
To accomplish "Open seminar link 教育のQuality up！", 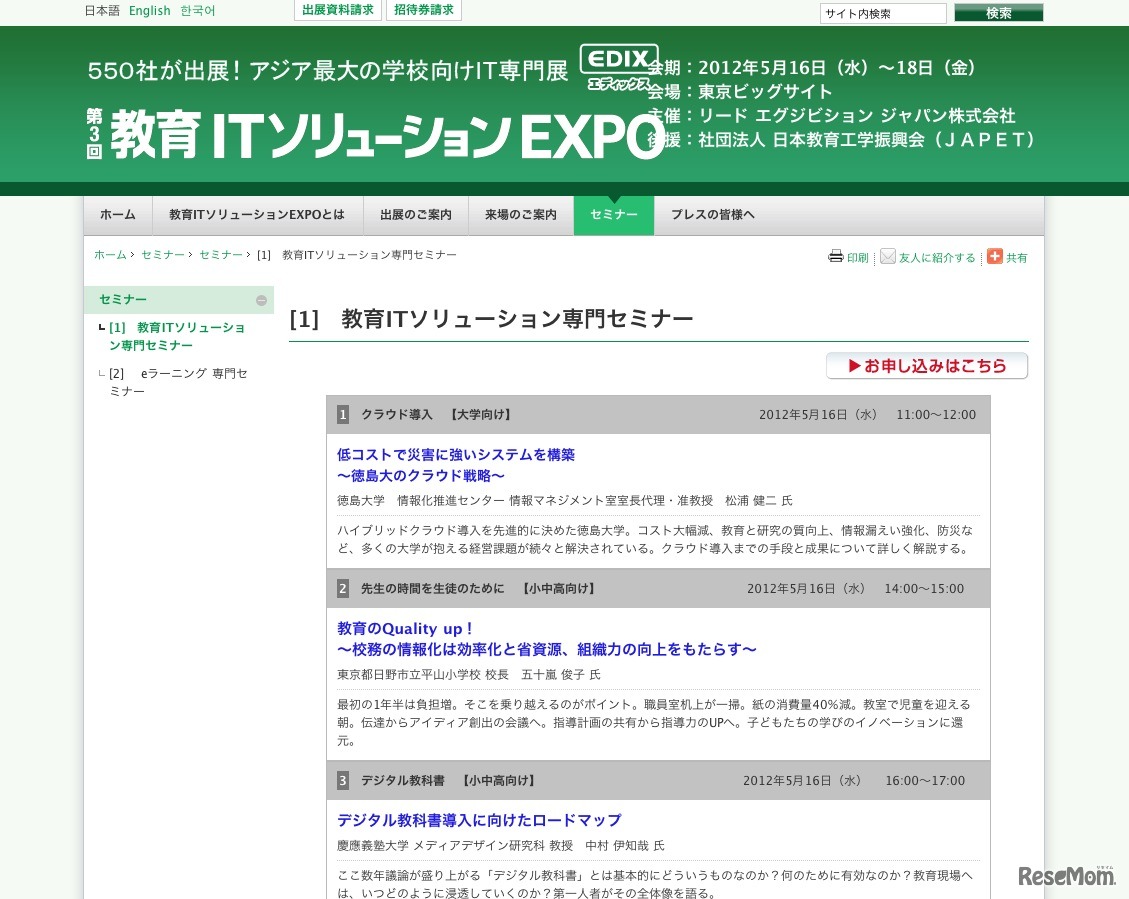I will tap(405, 628).
